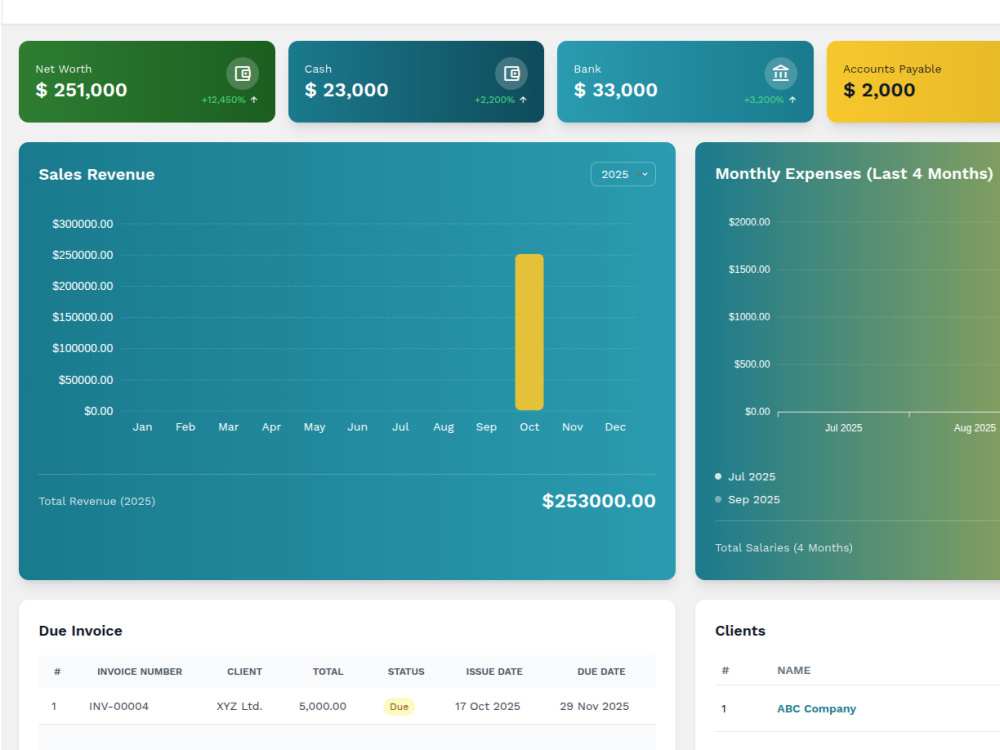Click the $300000.00 axis label

click(x=82, y=224)
